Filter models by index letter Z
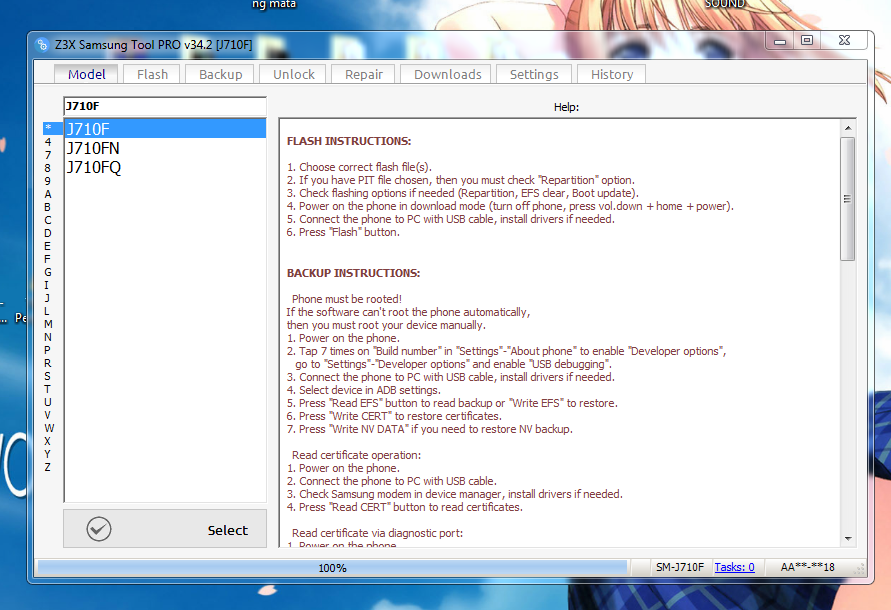This screenshot has width=891, height=610. pos(48,467)
